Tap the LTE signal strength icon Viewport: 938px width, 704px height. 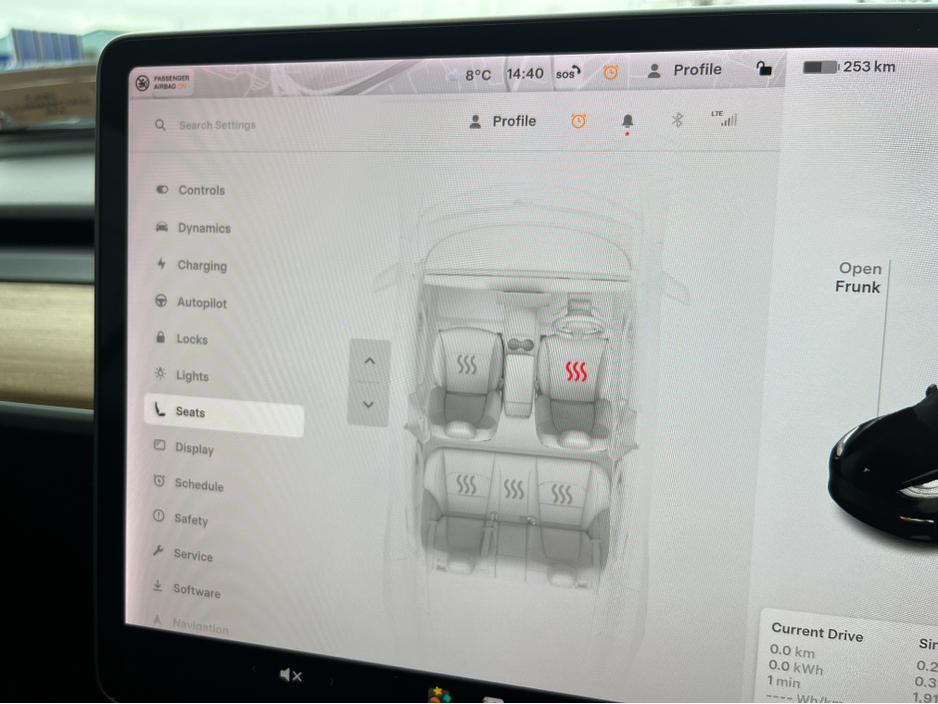(725, 119)
